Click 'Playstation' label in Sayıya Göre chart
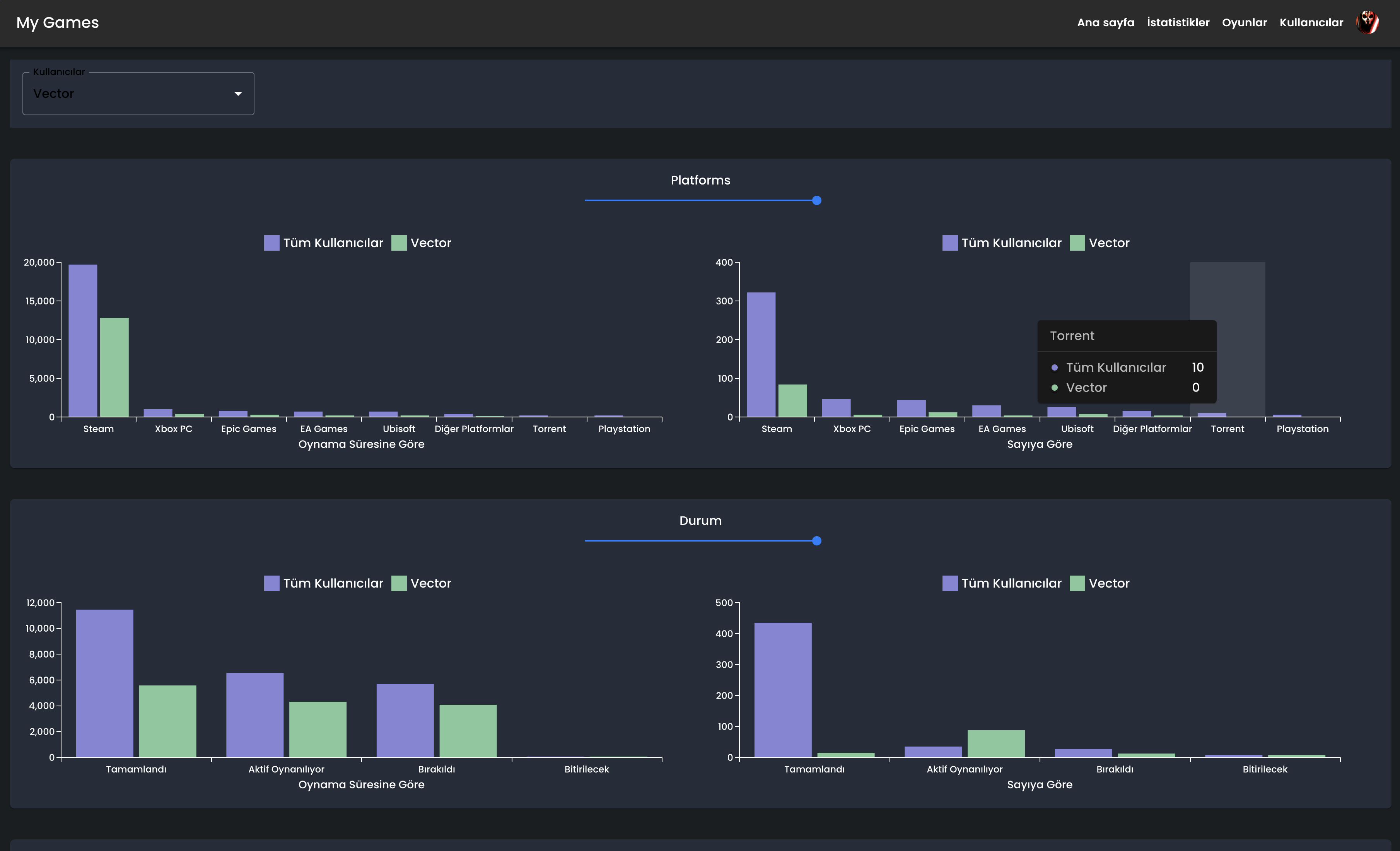The height and width of the screenshot is (851, 1400). tap(1302, 429)
